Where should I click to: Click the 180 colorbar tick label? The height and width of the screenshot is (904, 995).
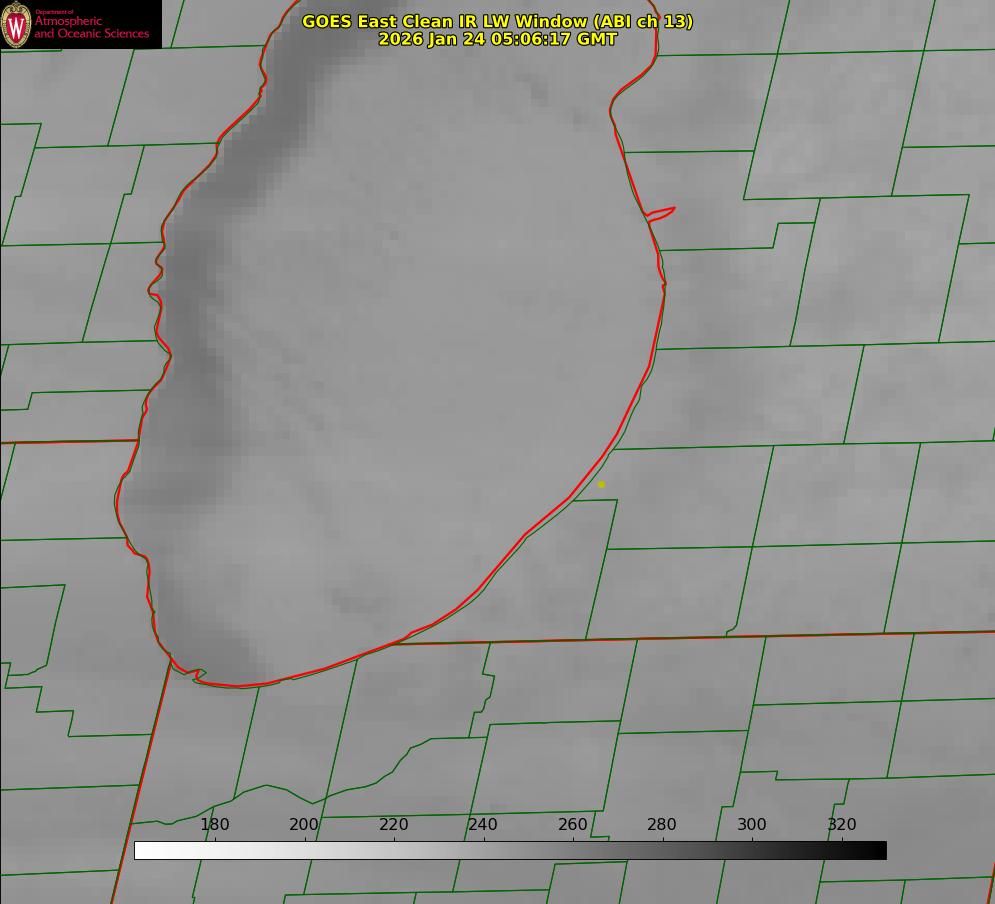(215, 825)
